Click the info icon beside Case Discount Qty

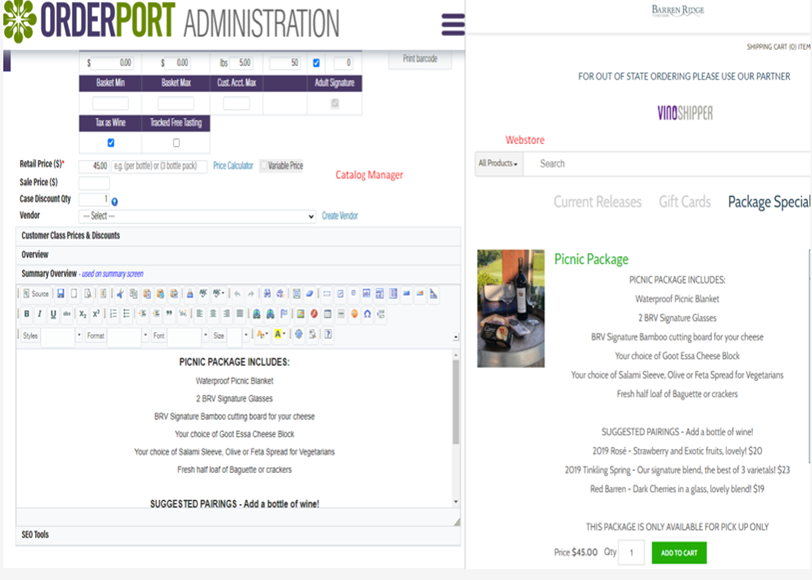[x=114, y=201]
